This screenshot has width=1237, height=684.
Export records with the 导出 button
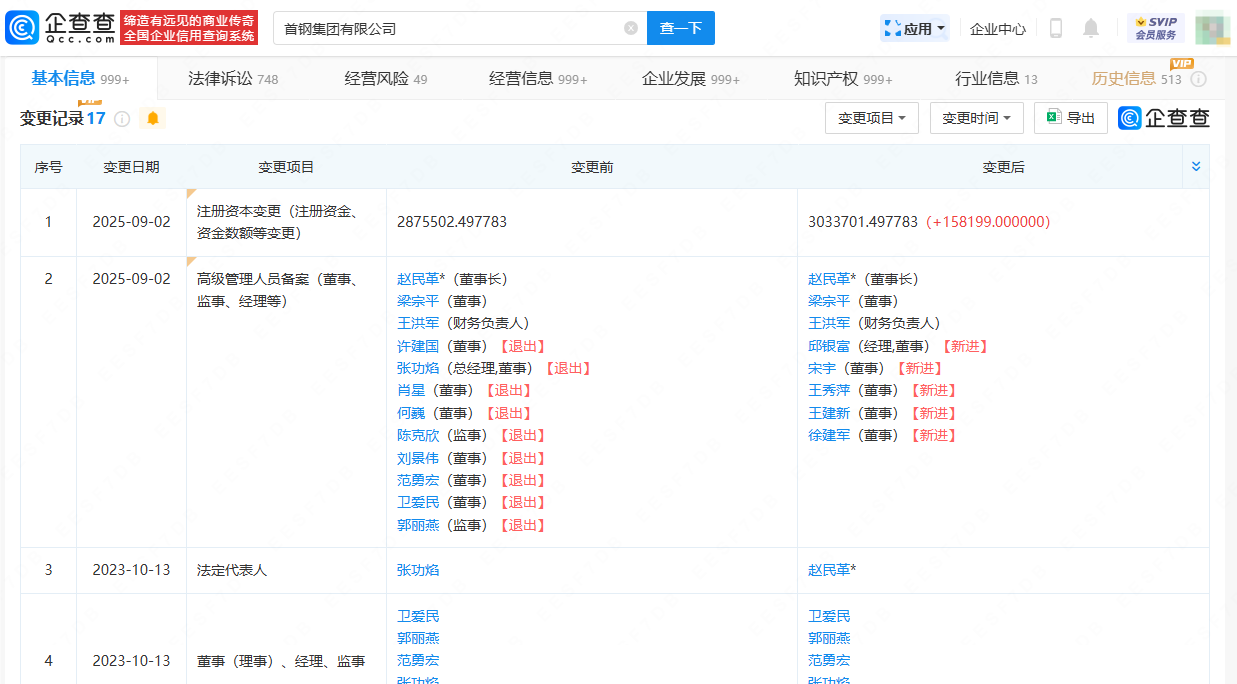coord(1070,118)
